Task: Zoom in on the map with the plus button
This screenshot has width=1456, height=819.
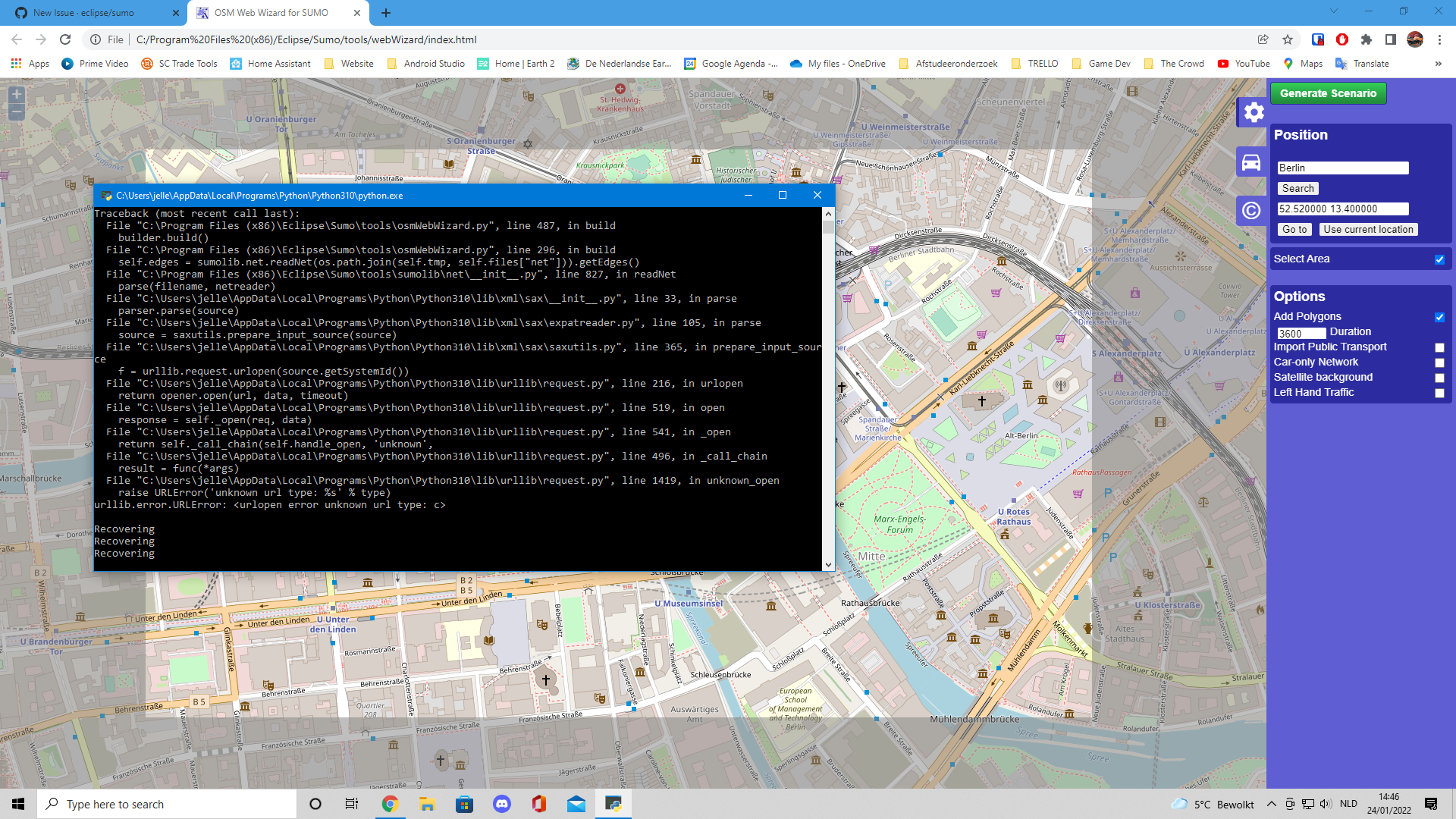Action: [16, 95]
